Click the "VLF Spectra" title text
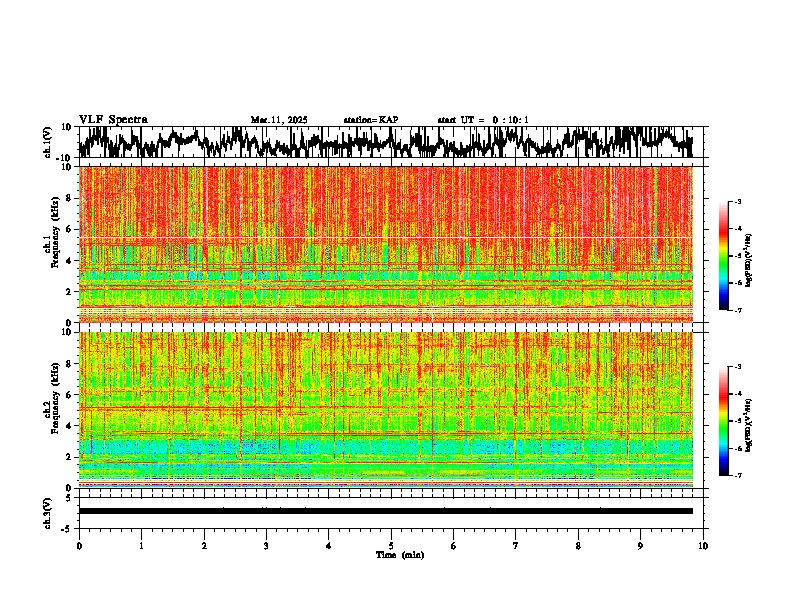 [113, 120]
